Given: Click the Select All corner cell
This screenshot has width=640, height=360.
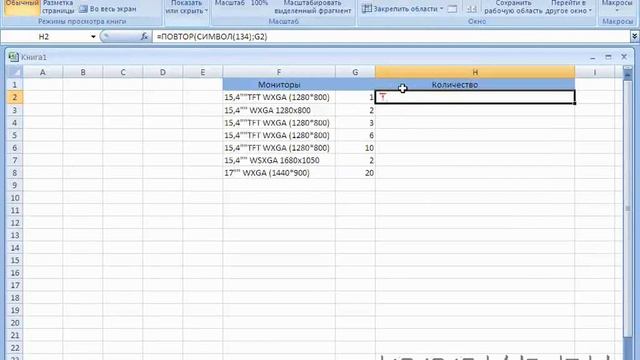Looking at the screenshot, I should 14,72.
